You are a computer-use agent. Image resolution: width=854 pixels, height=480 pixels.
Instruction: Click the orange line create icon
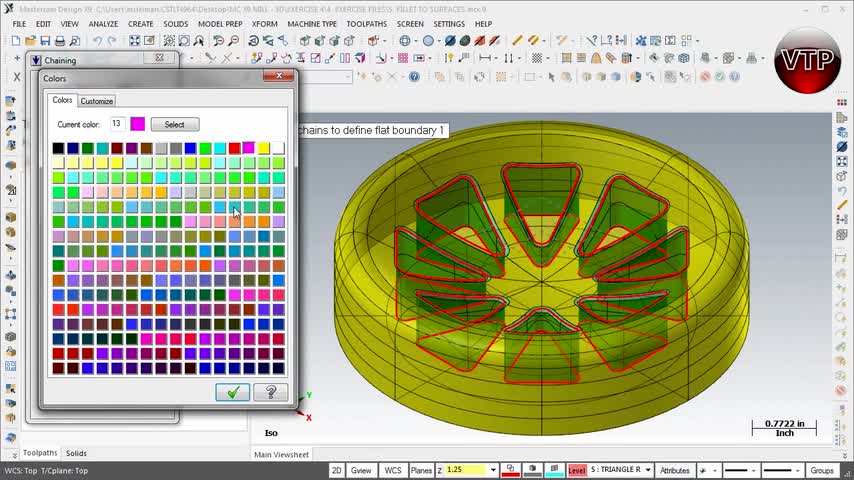click(517, 41)
